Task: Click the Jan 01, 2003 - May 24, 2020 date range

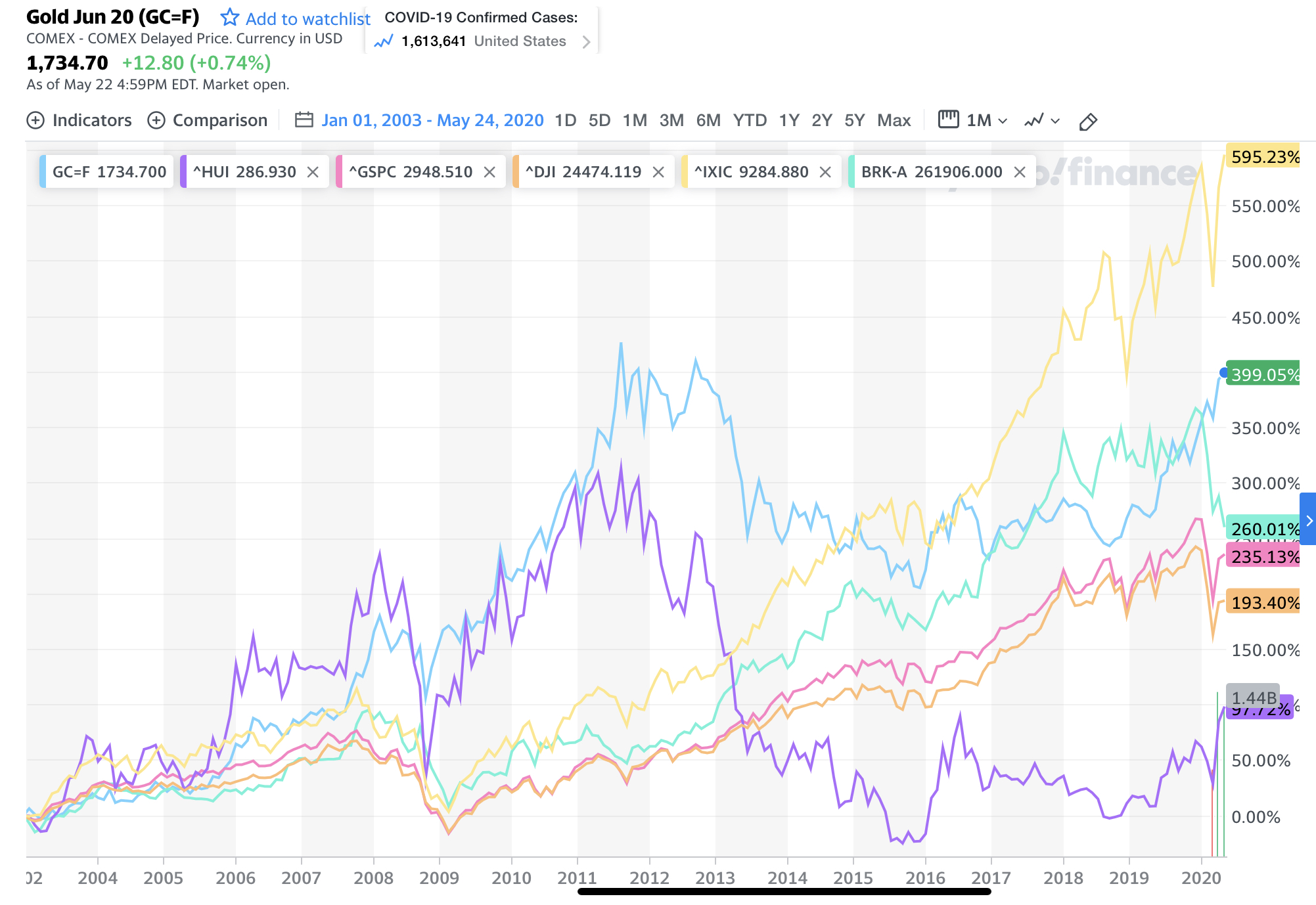Action: 432,121
